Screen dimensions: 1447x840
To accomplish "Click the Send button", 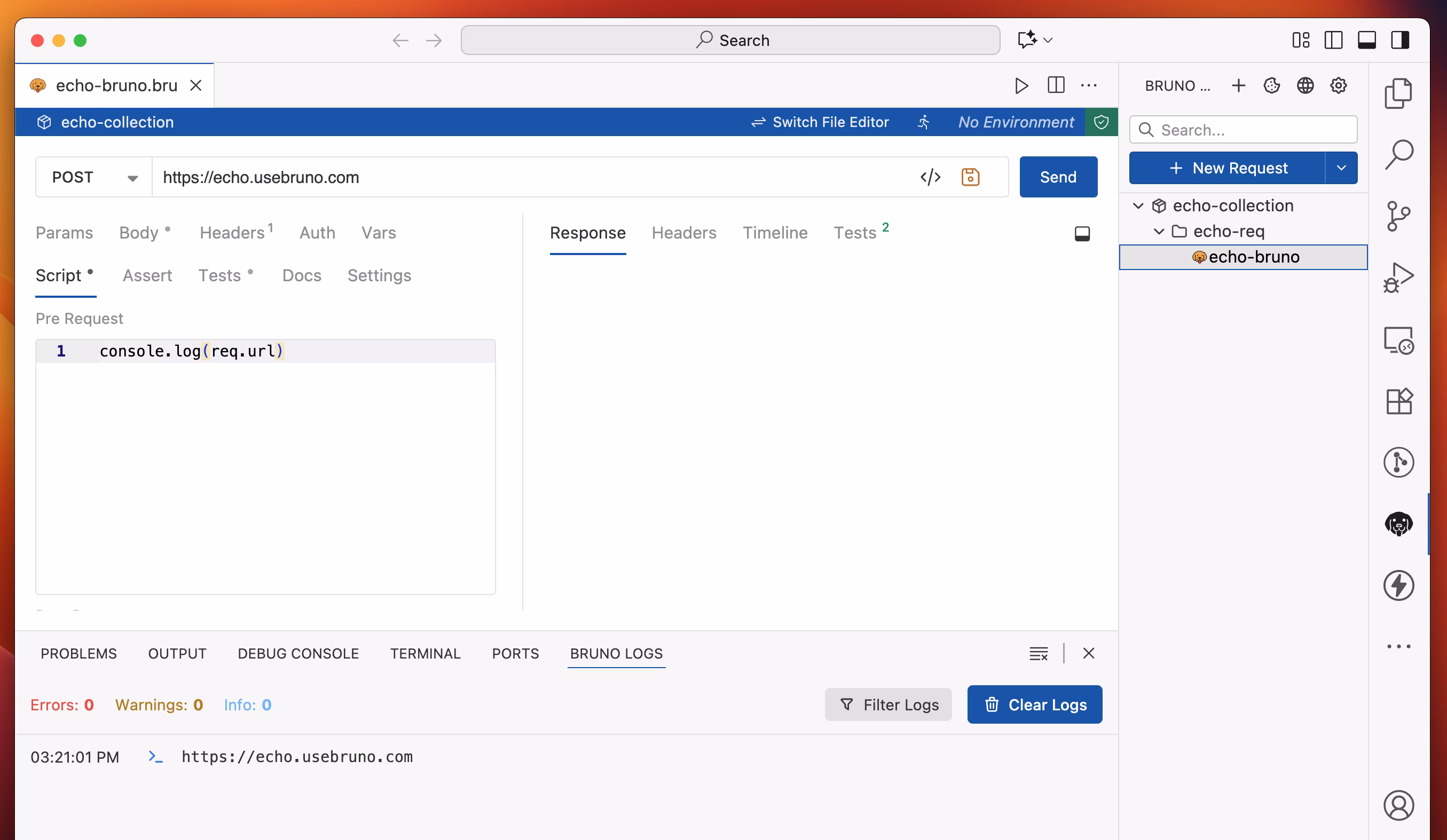I will point(1058,177).
